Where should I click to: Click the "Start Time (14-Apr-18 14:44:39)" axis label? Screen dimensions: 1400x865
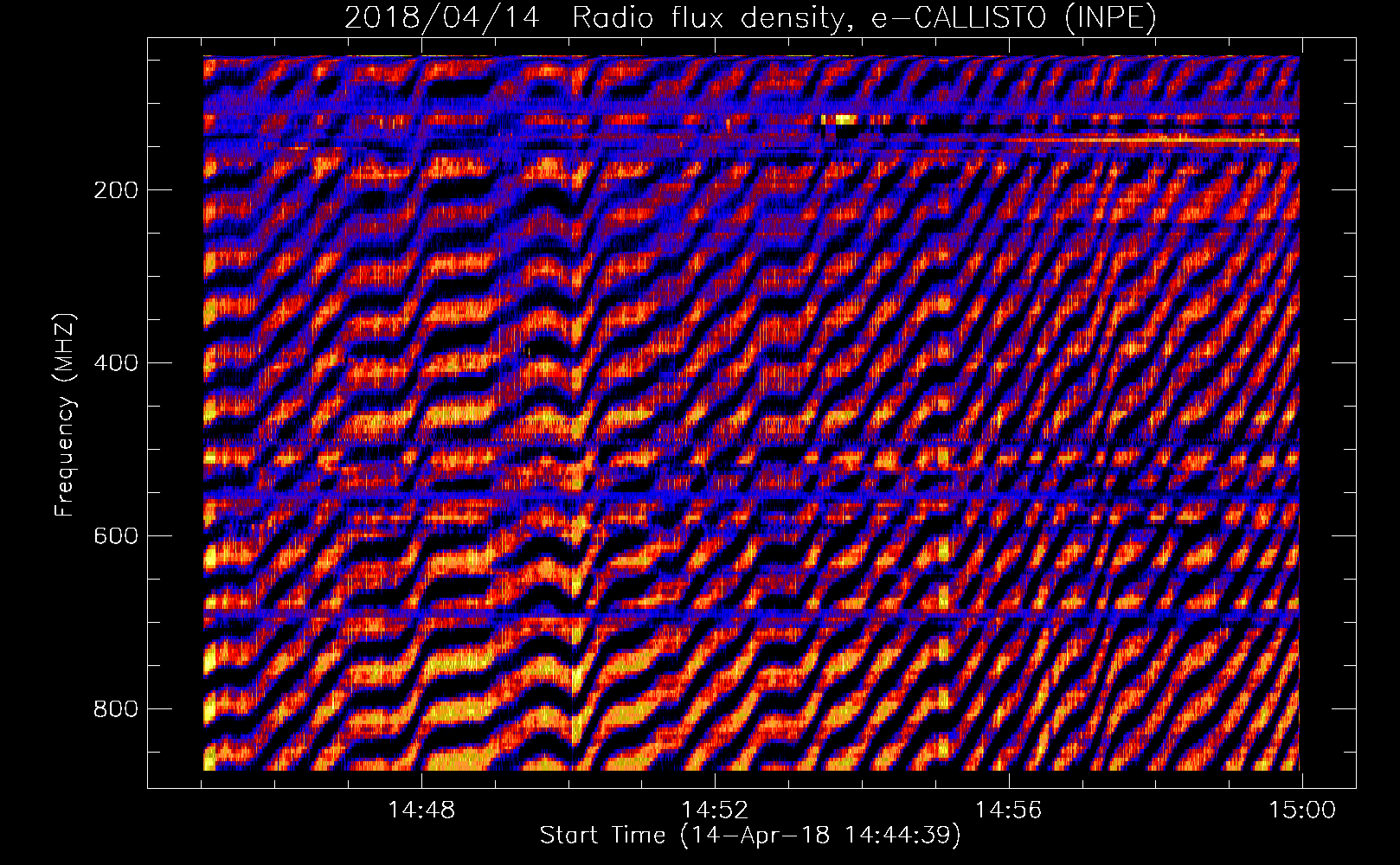(x=750, y=836)
